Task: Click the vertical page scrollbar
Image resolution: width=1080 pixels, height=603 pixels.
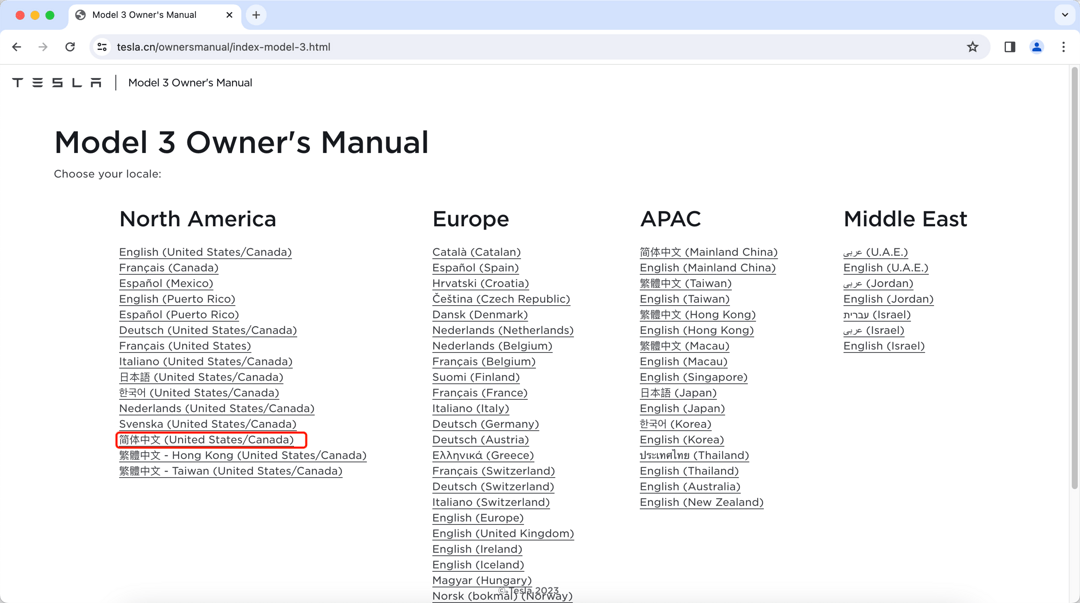Action: (x=1074, y=278)
